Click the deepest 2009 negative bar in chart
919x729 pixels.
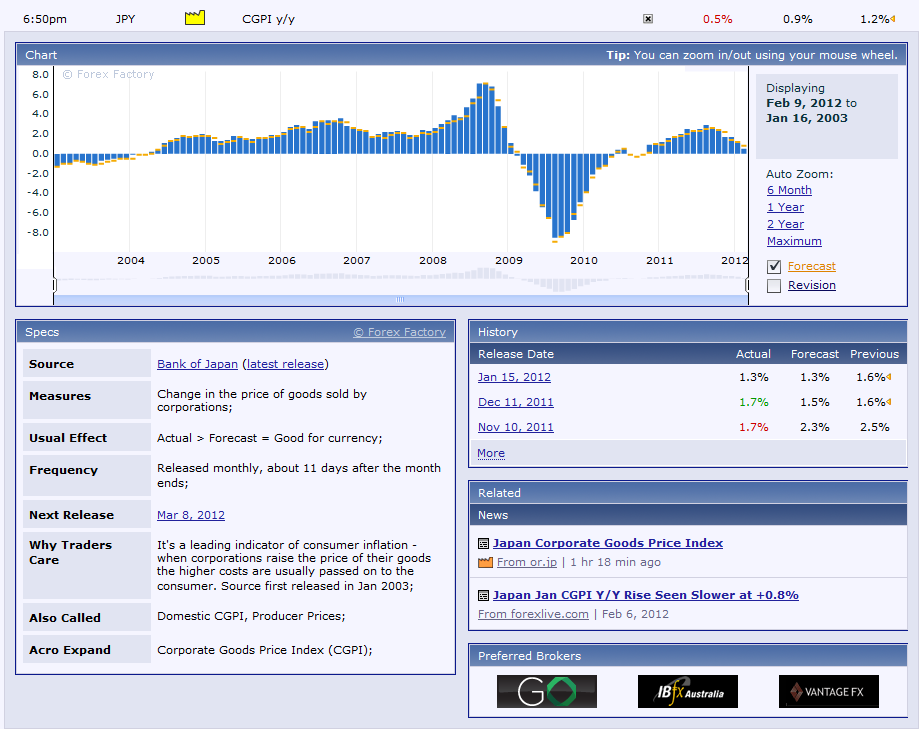[554, 197]
